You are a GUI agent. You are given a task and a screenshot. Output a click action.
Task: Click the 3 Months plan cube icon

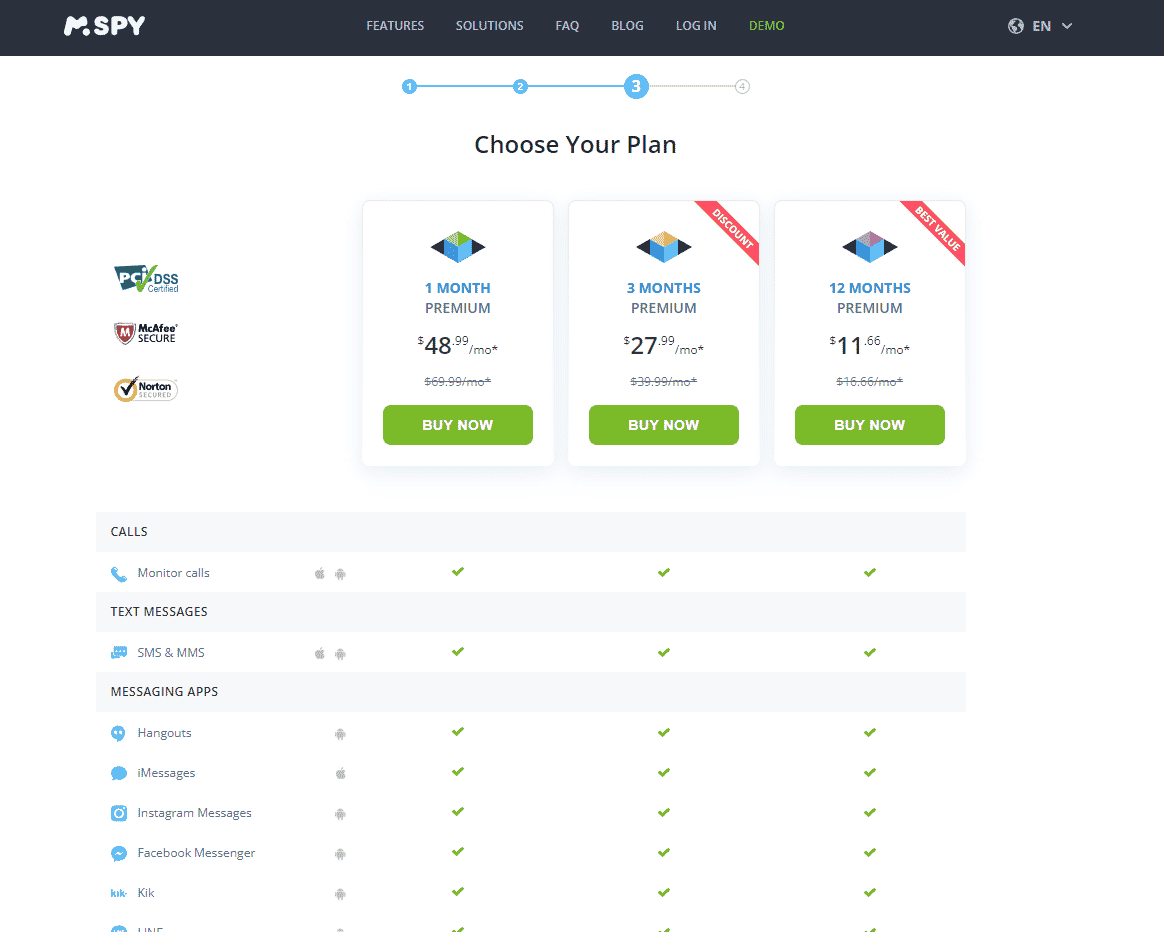click(x=664, y=247)
